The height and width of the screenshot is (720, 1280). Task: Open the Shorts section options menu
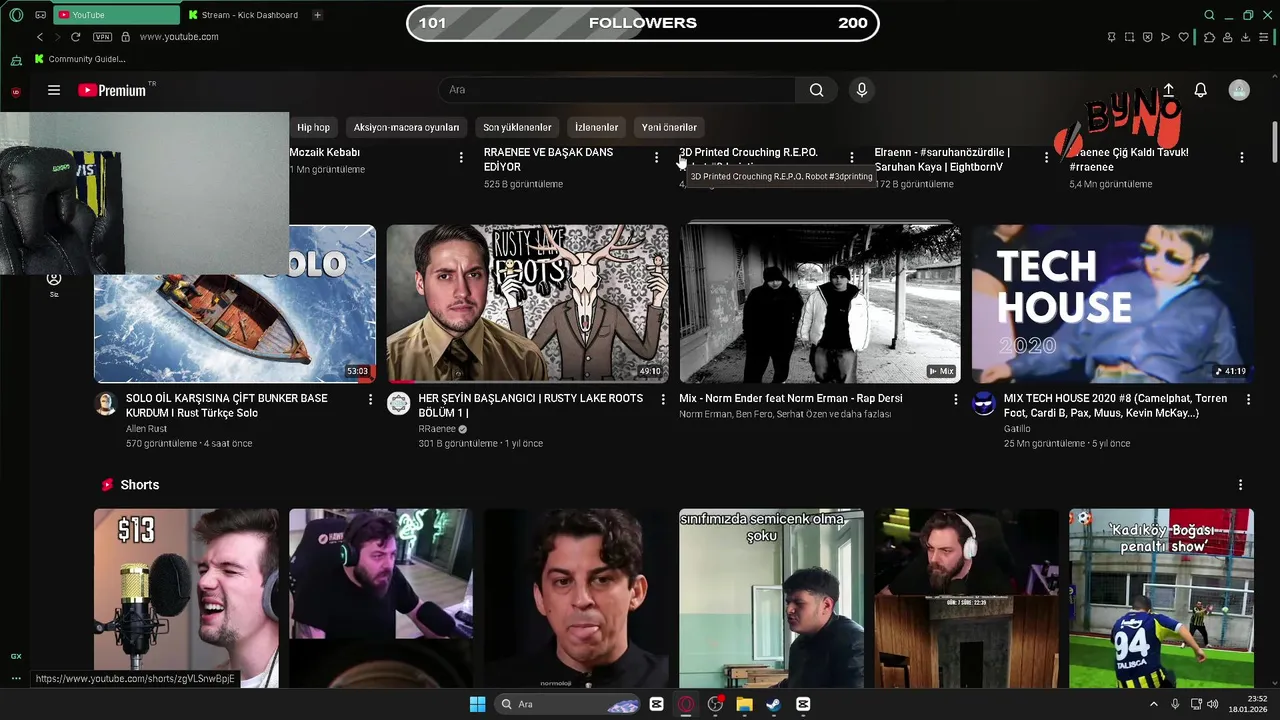click(1240, 485)
